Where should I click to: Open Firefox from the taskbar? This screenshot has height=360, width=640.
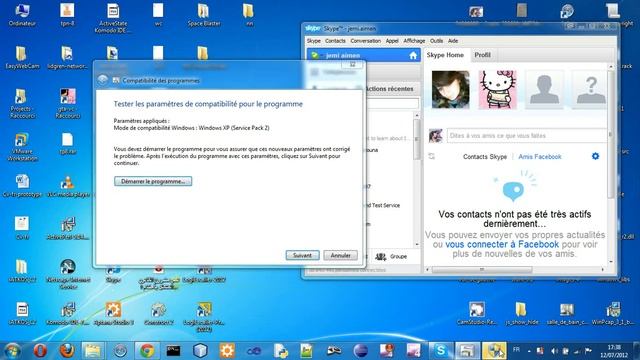coord(67,351)
